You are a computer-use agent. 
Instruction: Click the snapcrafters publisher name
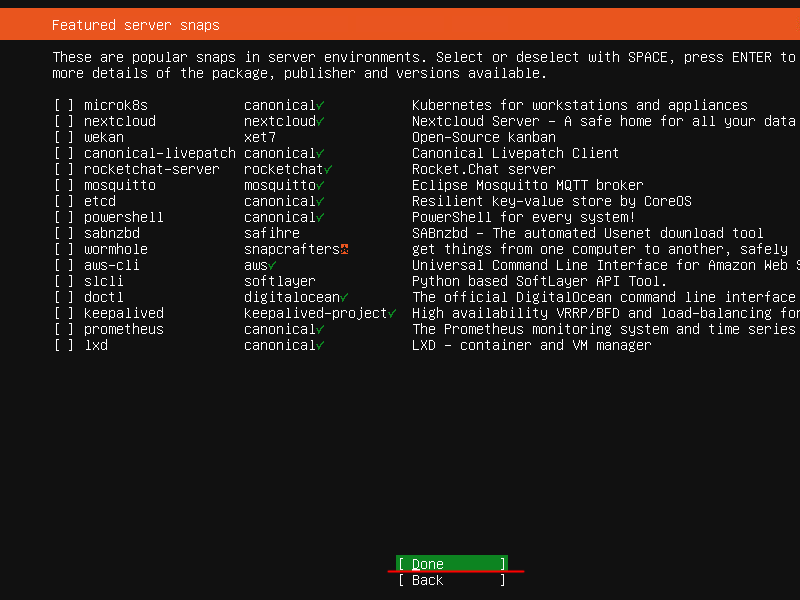coord(292,249)
